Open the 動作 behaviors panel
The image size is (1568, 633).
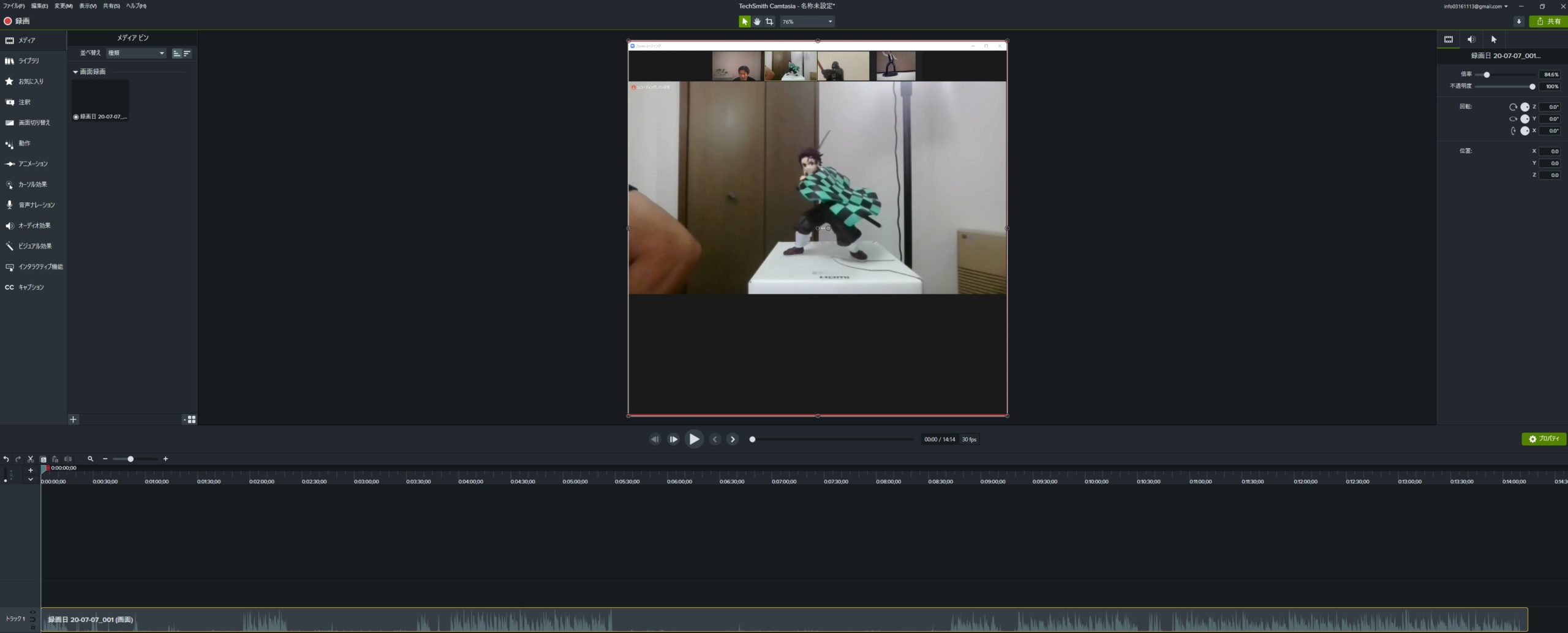[33, 143]
